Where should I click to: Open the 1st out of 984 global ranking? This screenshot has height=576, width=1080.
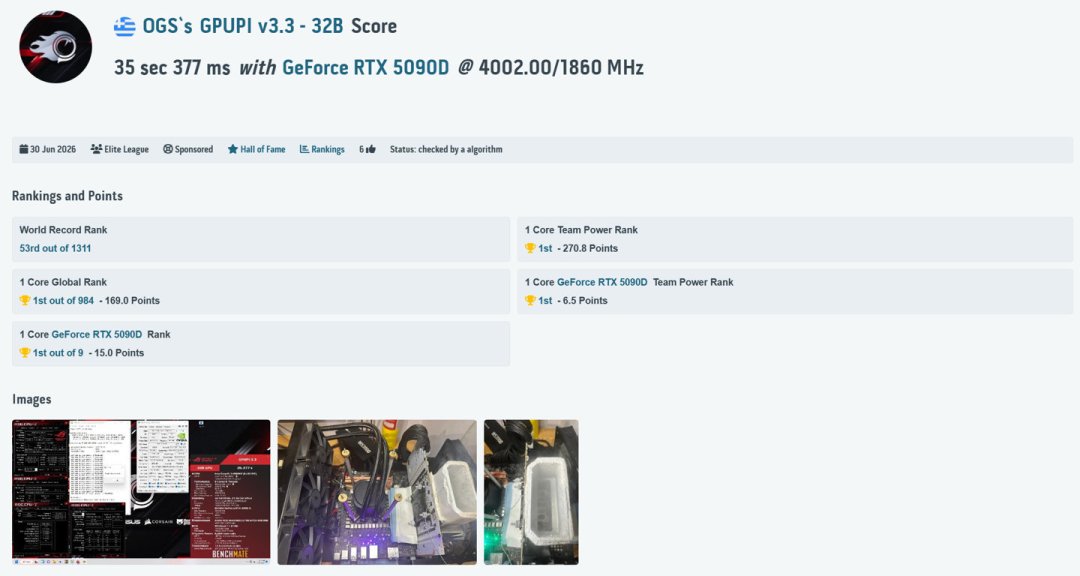(63, 300)
